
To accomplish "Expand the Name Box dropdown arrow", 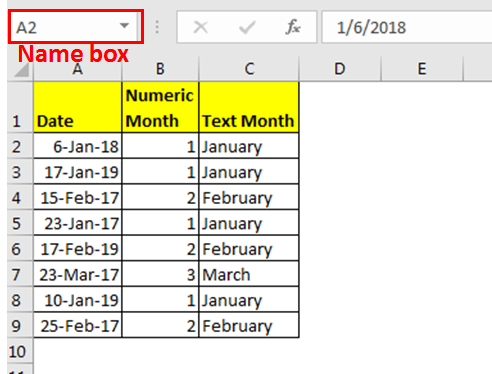I will click(124, 26).
